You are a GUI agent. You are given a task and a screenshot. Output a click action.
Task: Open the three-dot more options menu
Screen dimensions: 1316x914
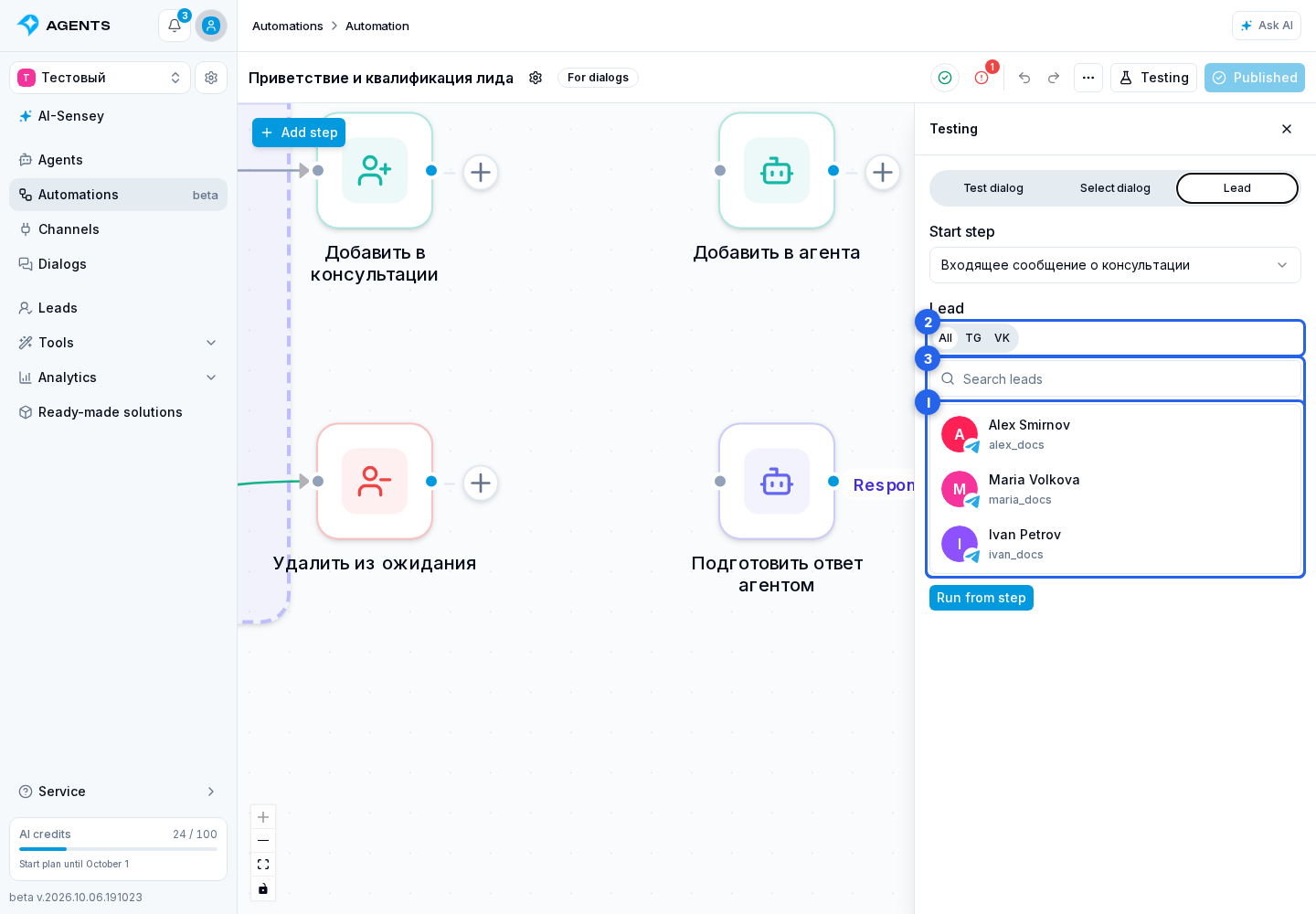1088,78
